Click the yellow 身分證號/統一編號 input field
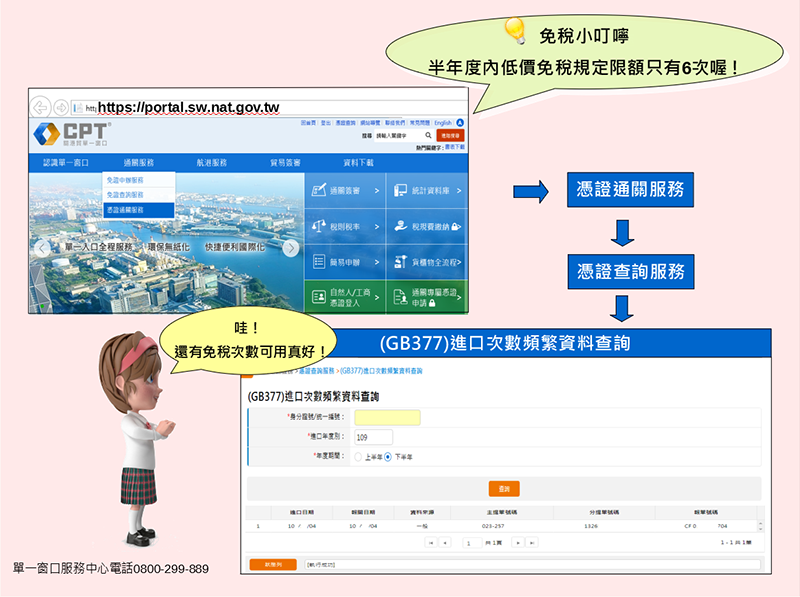 (x=387, y=417)
